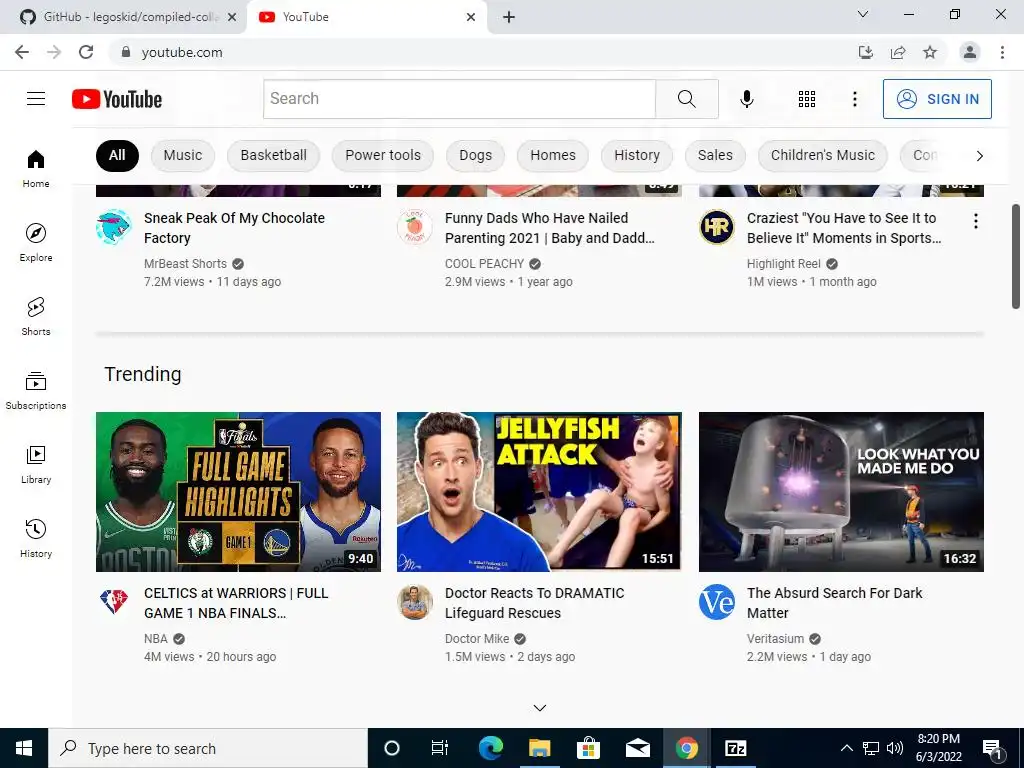
Task: Open a new browser tab
Action: pyautogui.click(x=509, y=17)
